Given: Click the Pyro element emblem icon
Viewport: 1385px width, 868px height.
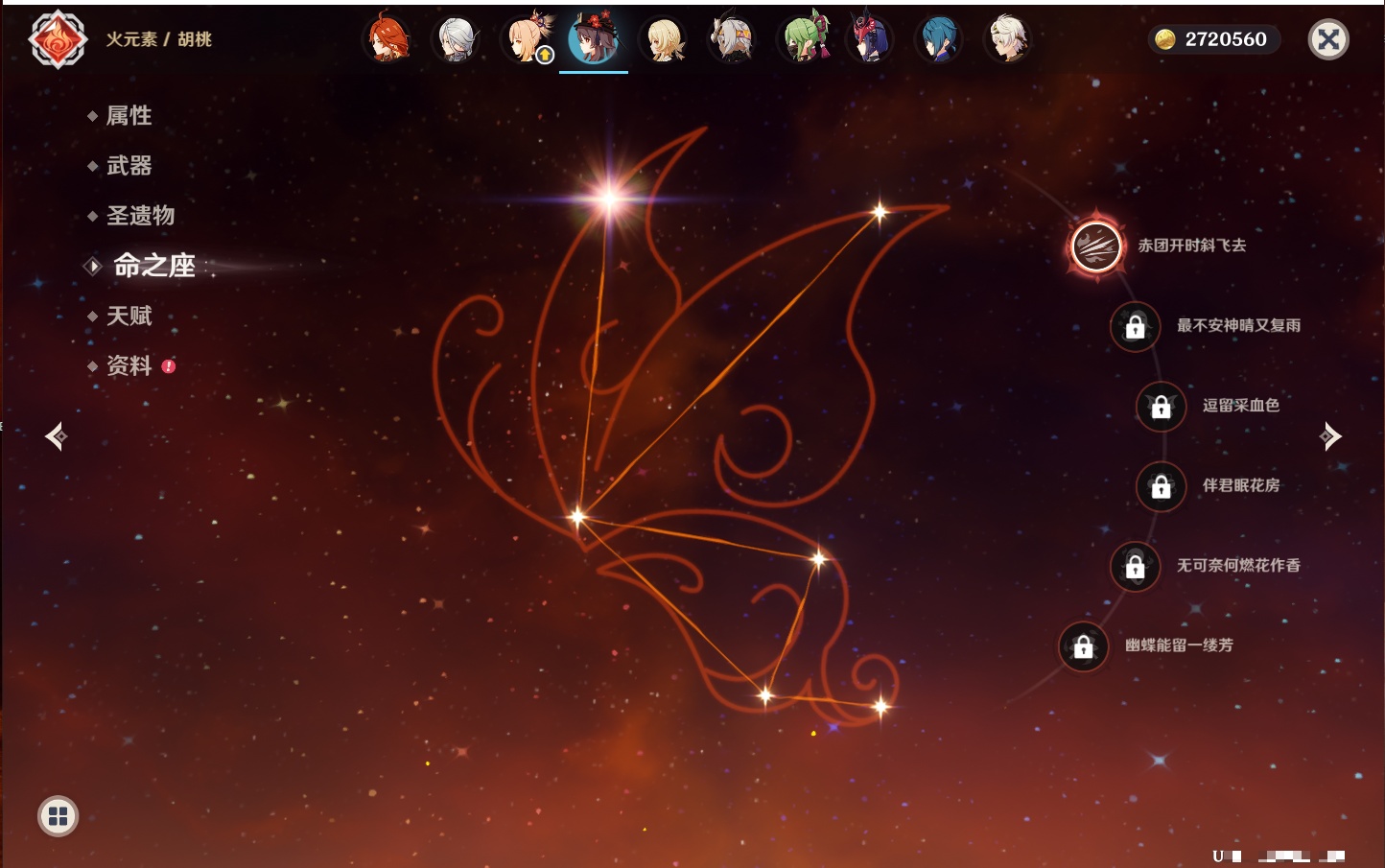Looking at the screenshot, I should tap(58, 39).
